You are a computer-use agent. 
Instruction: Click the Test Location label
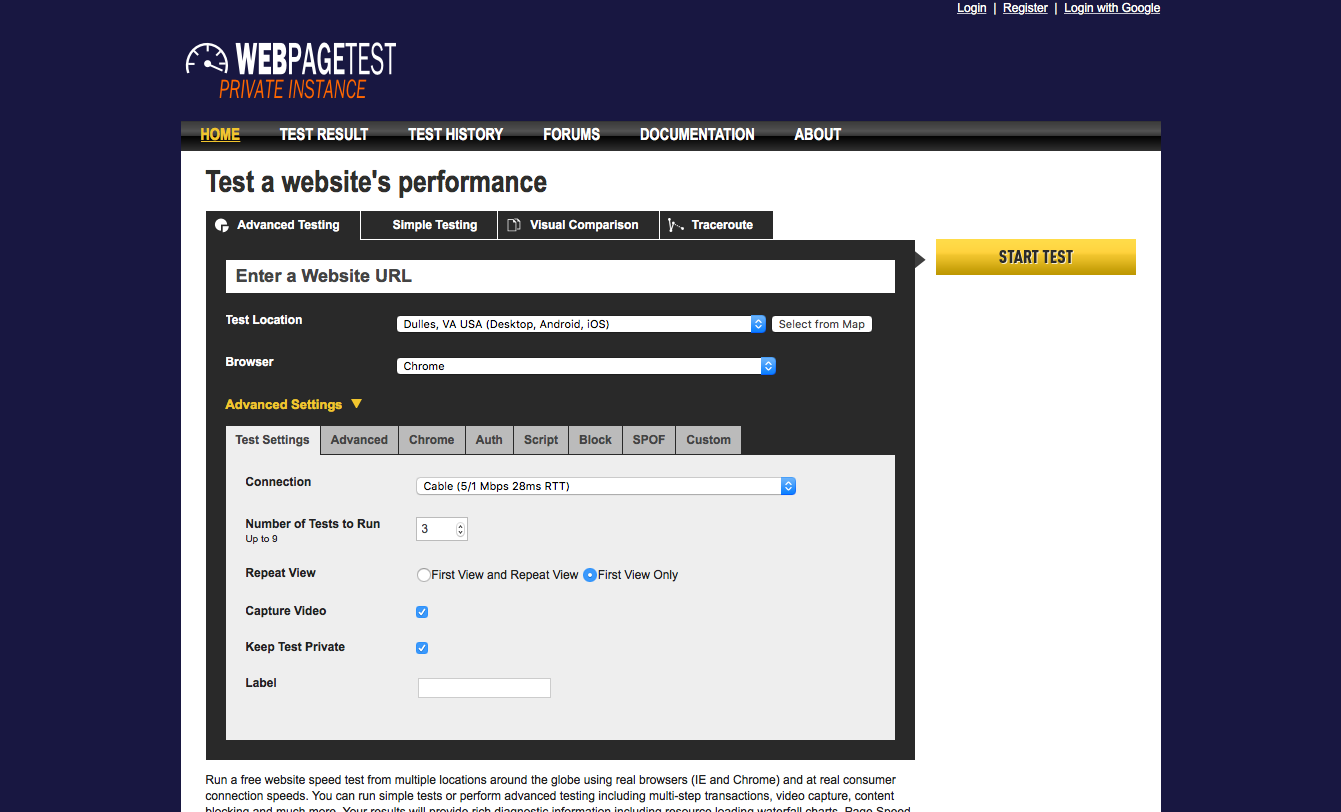264,320
